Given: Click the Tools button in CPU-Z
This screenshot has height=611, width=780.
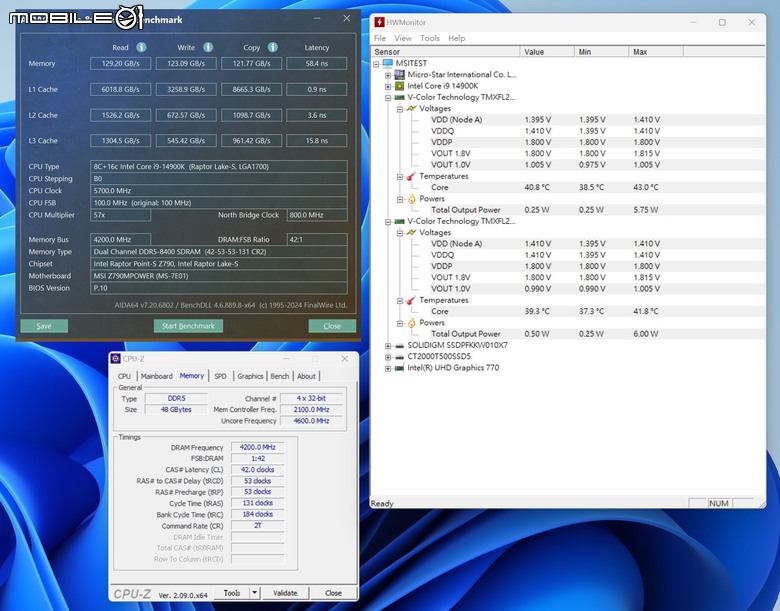Looking at the screenshot, I should click(x=232, y=593).
